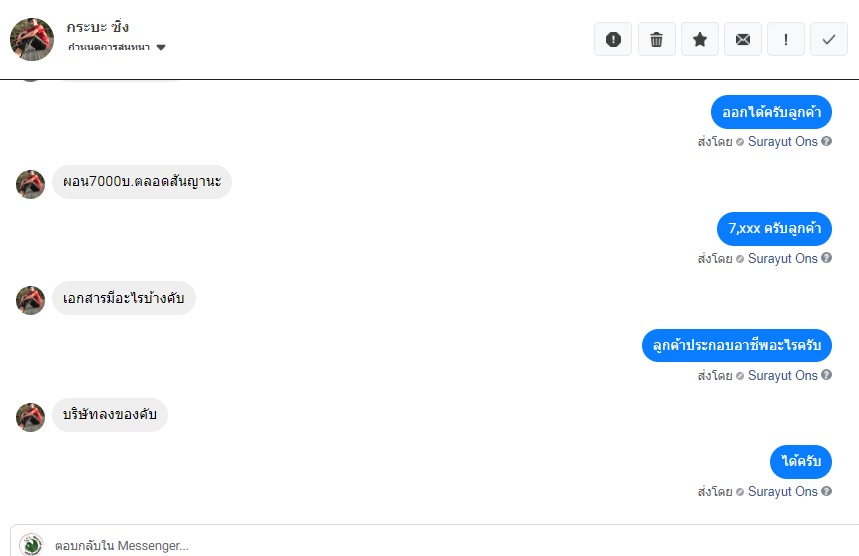Click help icon under '7,xxx ครับลูกค้า' message
The width and height of the screenshot is (859, 556).
[827, 259]
